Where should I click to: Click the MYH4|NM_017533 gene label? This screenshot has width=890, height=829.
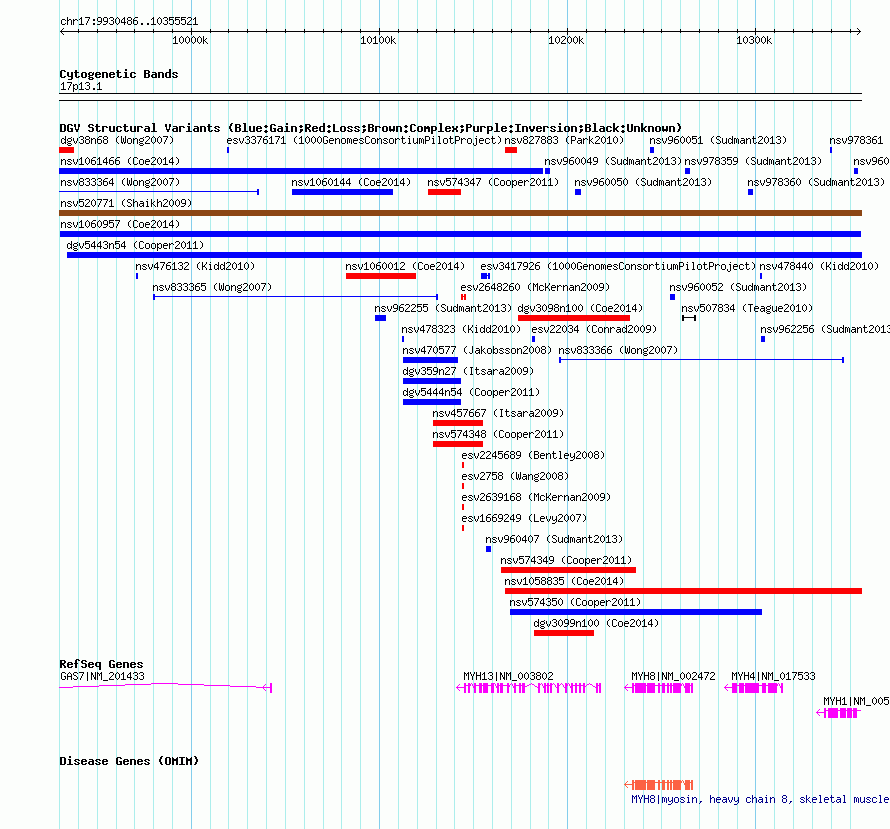(x=773, y=676)
